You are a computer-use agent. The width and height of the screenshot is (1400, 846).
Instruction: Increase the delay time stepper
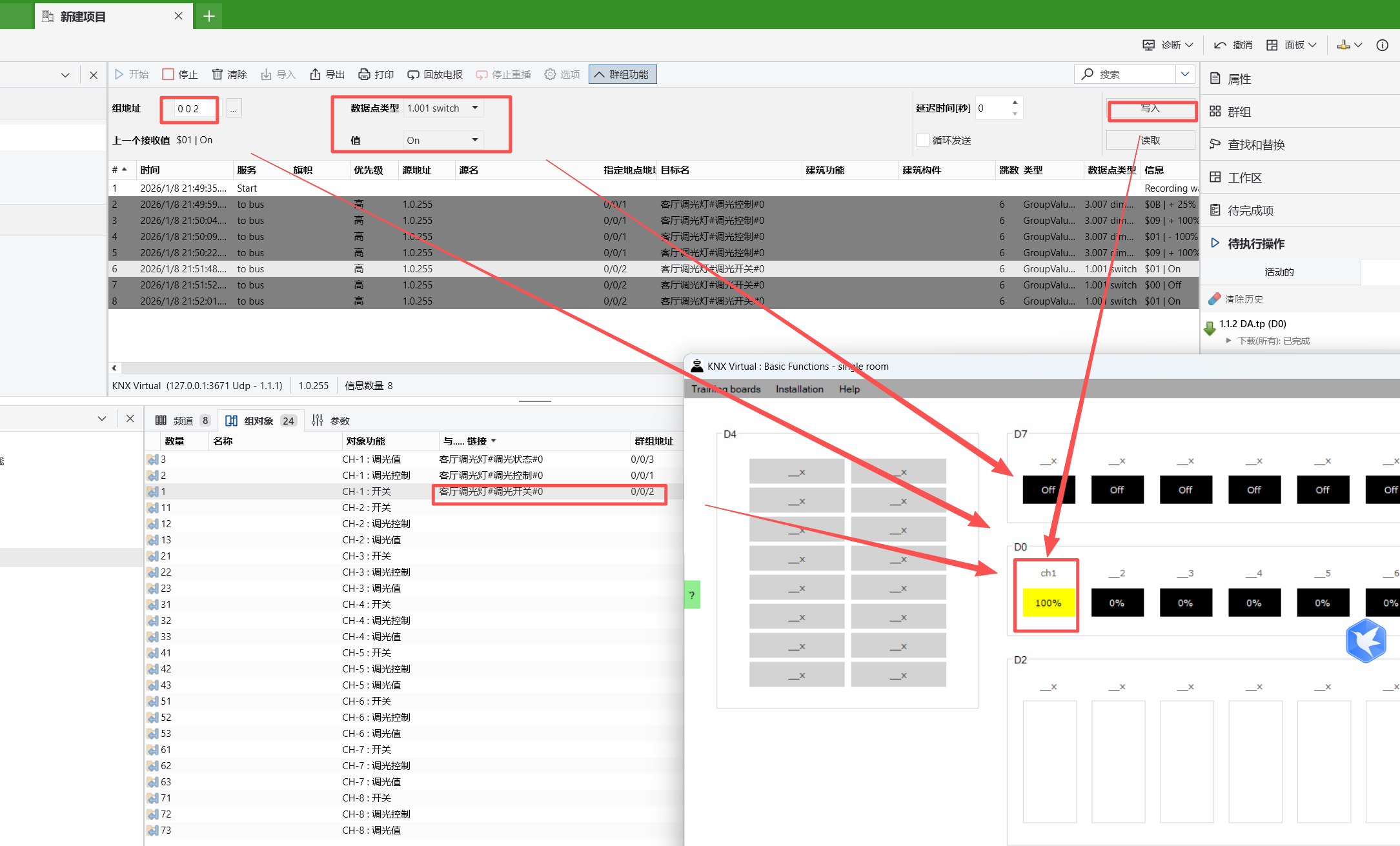1015,103
